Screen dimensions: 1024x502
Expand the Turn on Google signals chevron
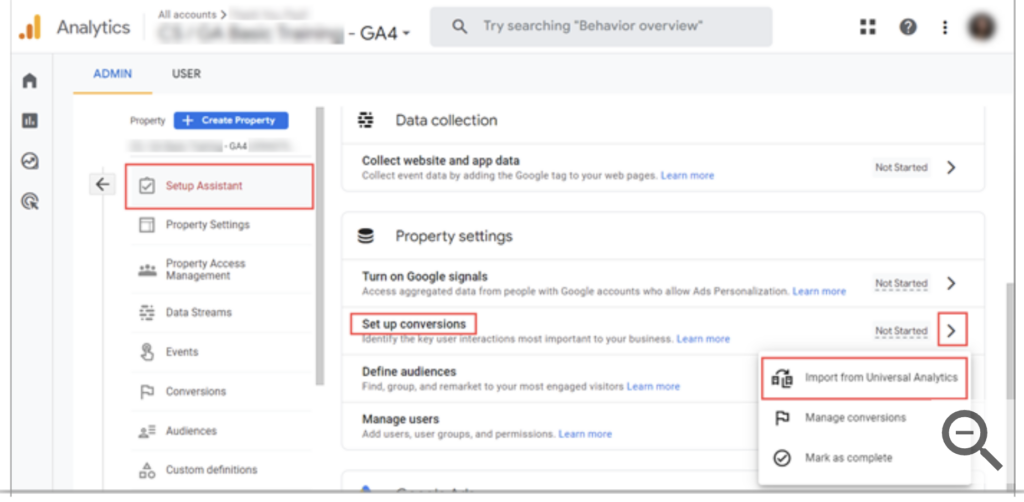(951, 284)
